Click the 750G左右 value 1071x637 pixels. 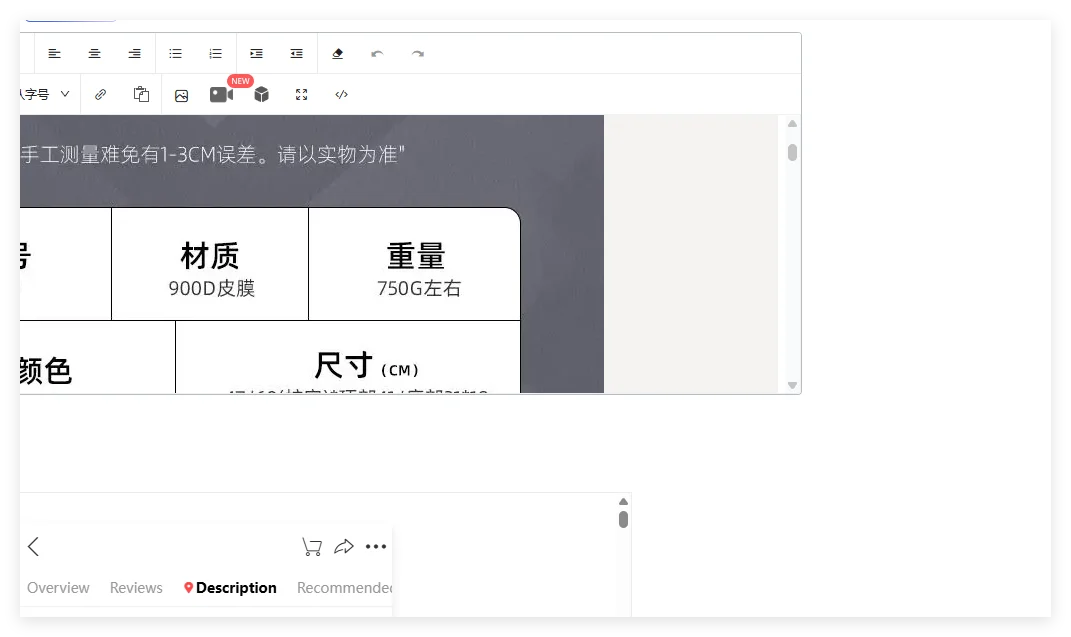[x=419, y=288]
